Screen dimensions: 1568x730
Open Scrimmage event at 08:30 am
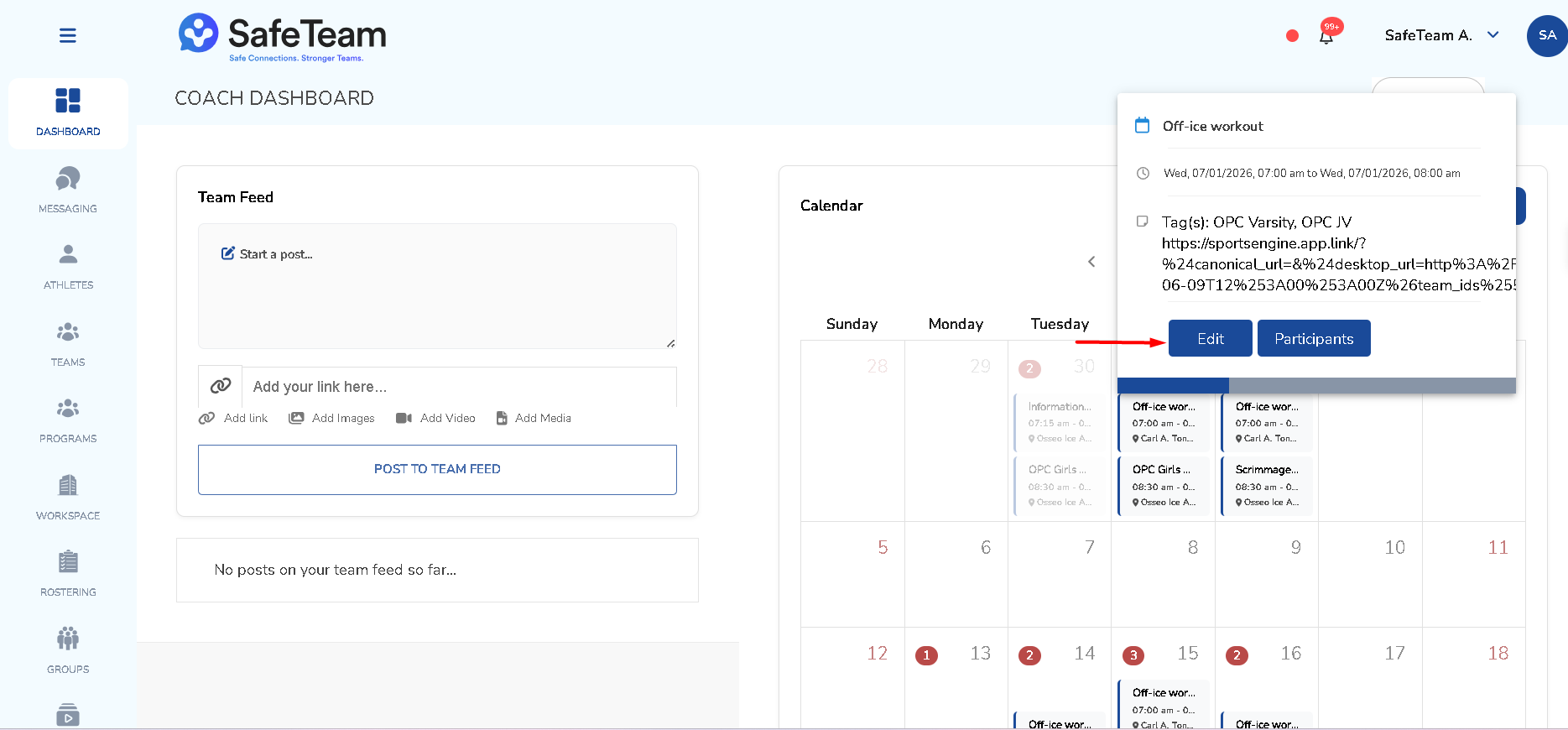tap(1267, 486)
